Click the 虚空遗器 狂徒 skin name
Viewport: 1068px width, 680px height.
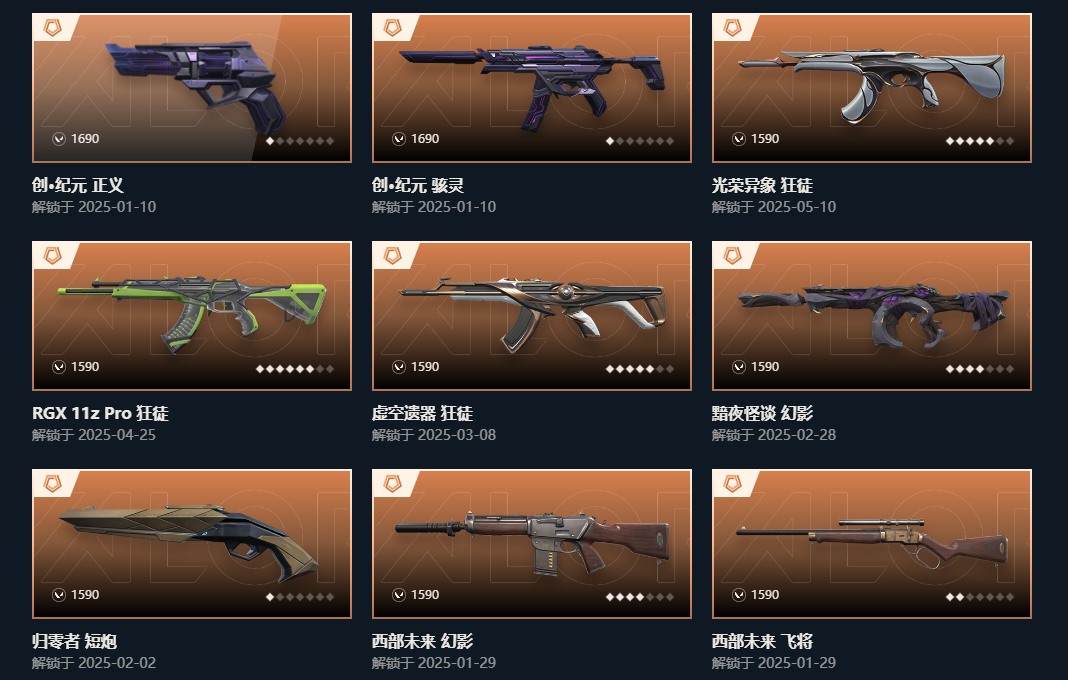click(422, 414)
